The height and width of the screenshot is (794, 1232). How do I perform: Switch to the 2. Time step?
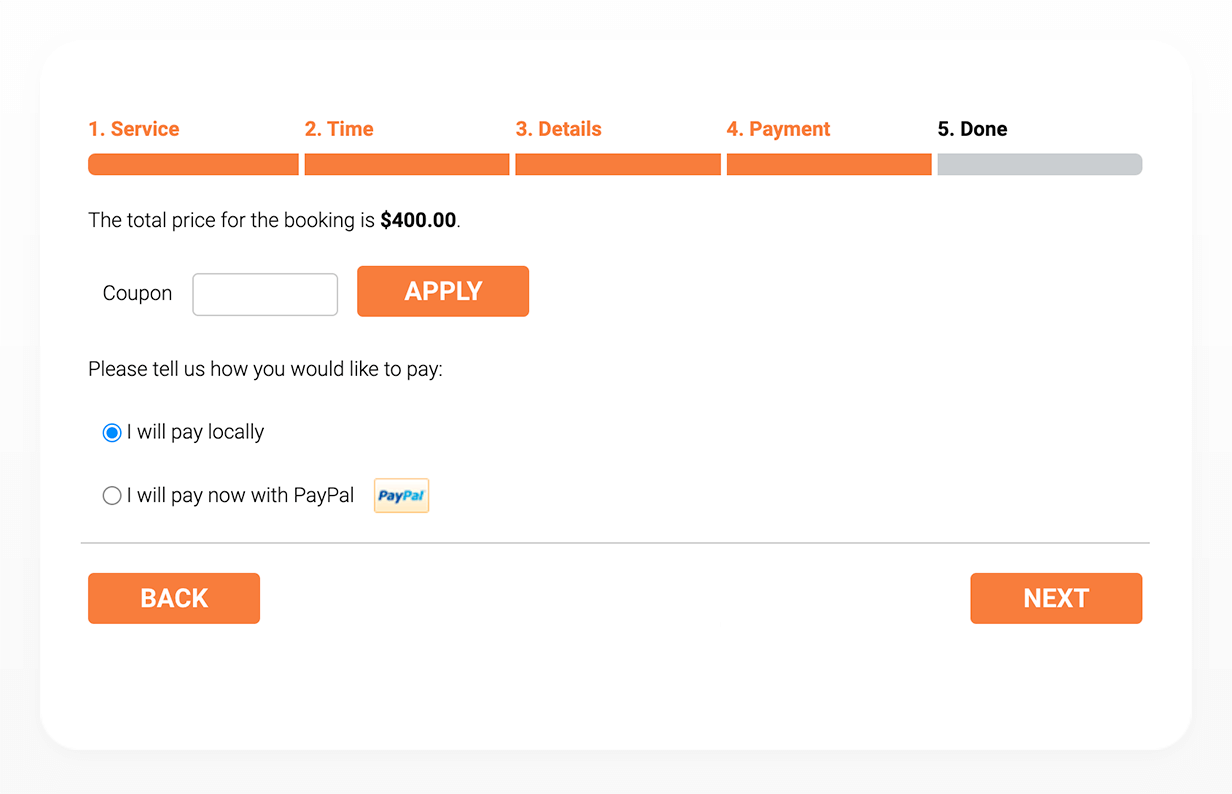[339, 129]
